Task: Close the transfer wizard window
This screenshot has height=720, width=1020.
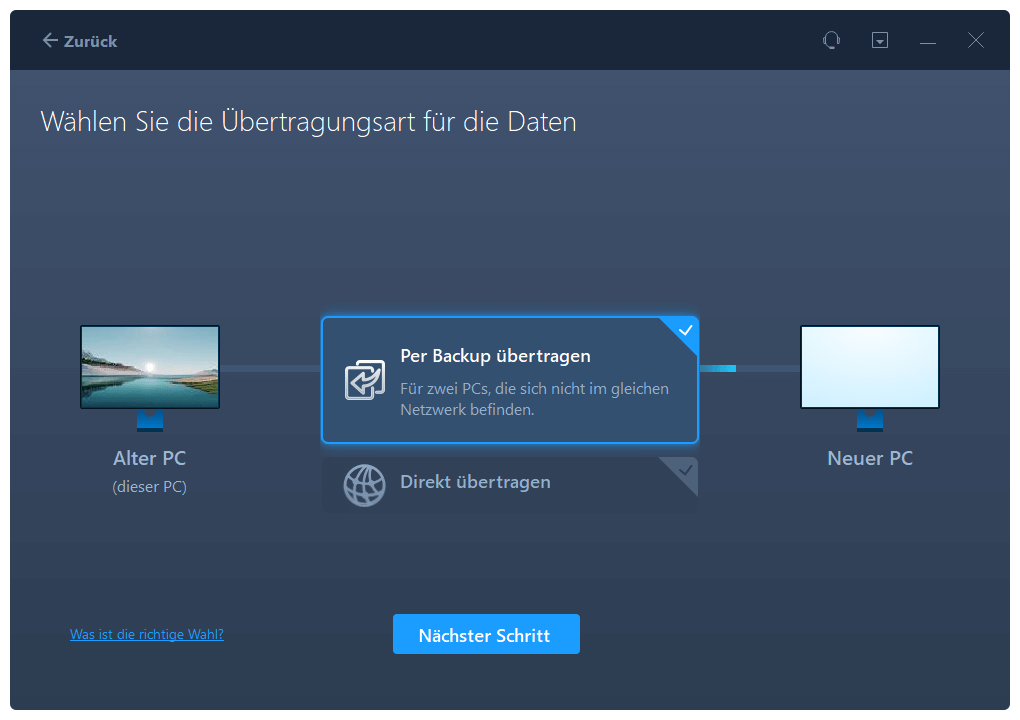Action: click(975, 40)
